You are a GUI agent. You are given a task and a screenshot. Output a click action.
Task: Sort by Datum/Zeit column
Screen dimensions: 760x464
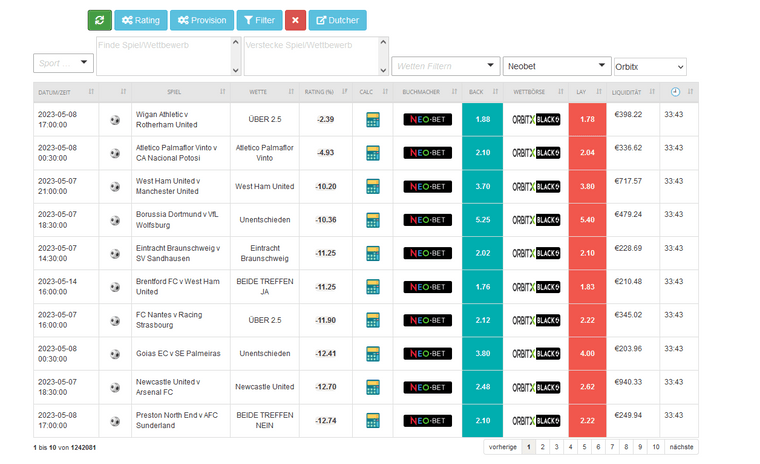coord(66,92)
